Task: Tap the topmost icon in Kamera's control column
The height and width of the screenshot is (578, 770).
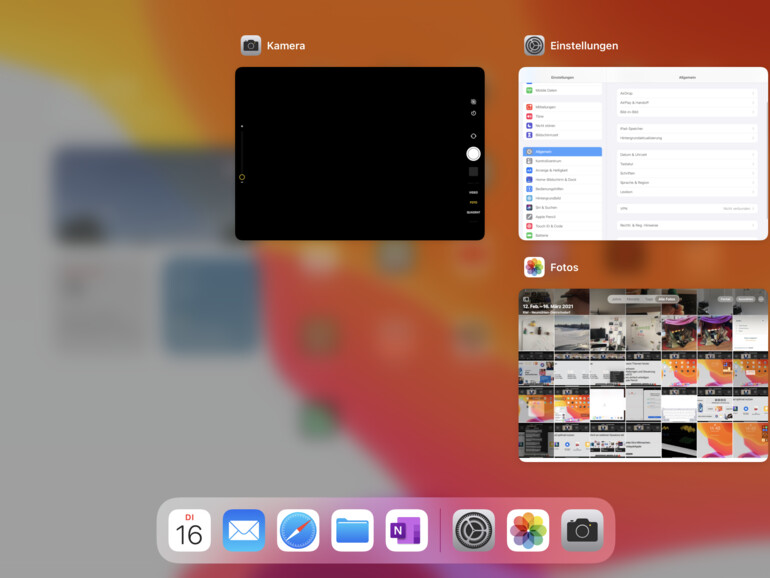Action: click(x=473, y=102)
